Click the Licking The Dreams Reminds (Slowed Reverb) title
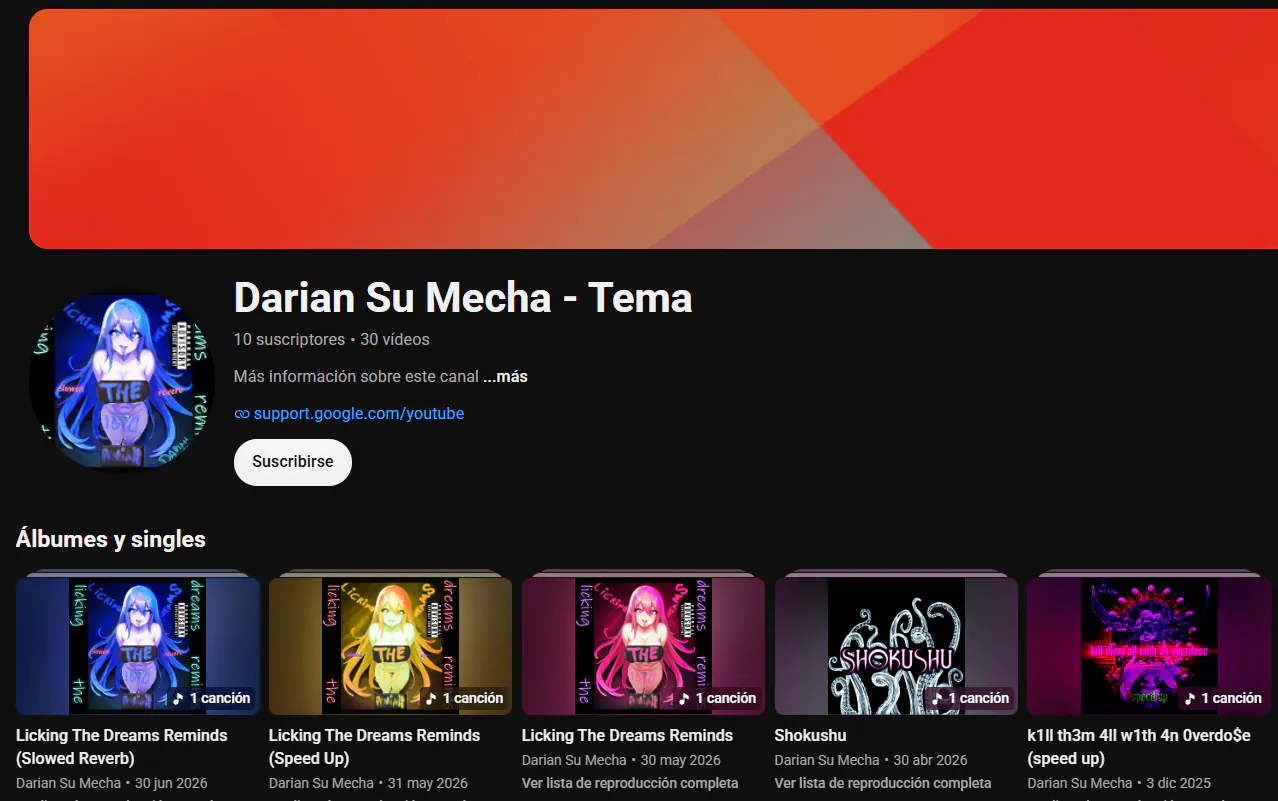This screenshot has width=1278, height=801. [x=122, y=747]
